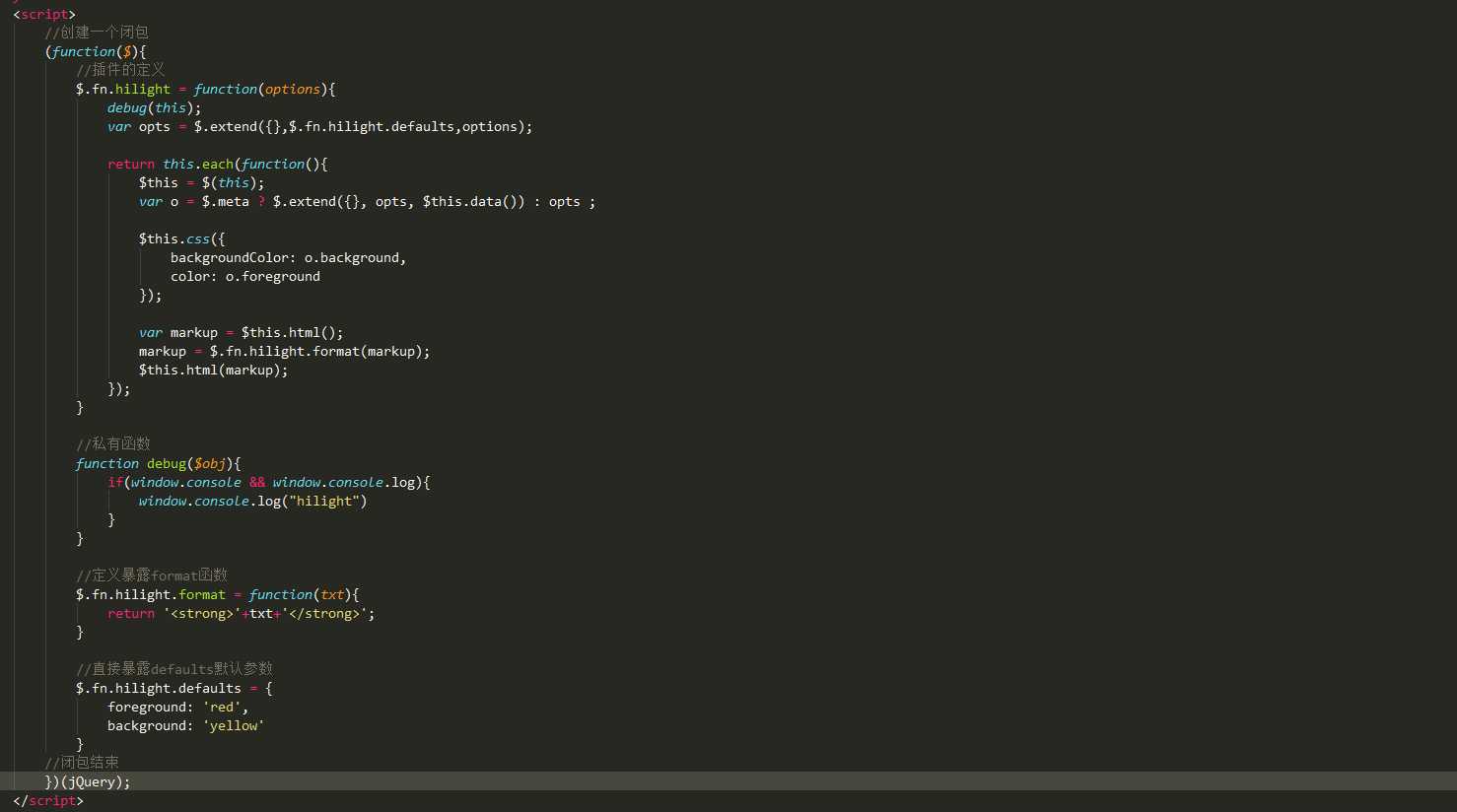Place cursor on the (function($){ line
Screen dimensions: 1457x812
click(96, 51)
